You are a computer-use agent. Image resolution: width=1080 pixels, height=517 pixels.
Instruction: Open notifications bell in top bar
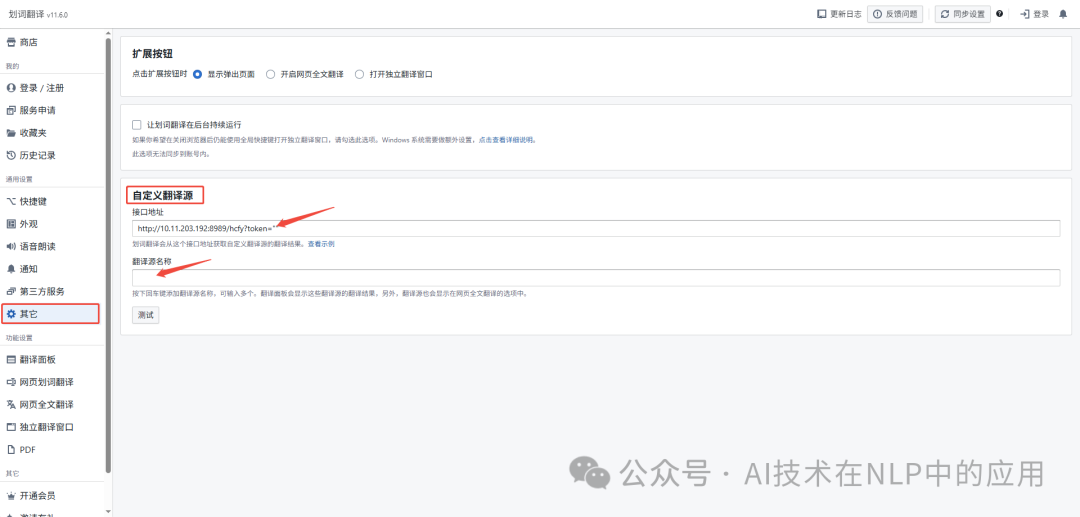coord(1063,14)
